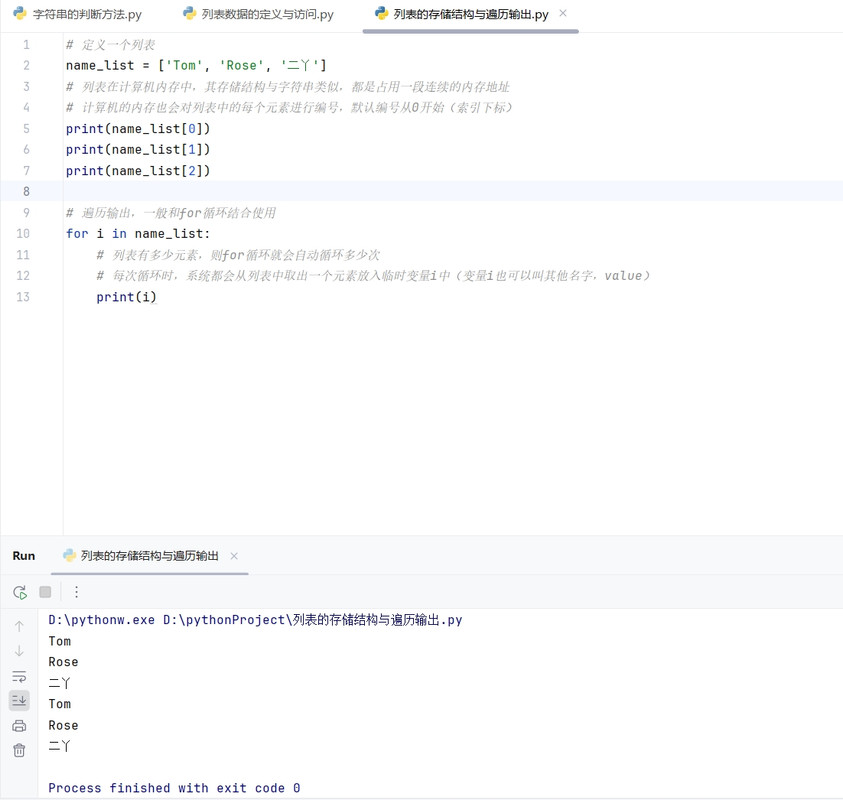The image size is (843, 800).
Task: Click the Stop process square icon
Action: [45, 592]
